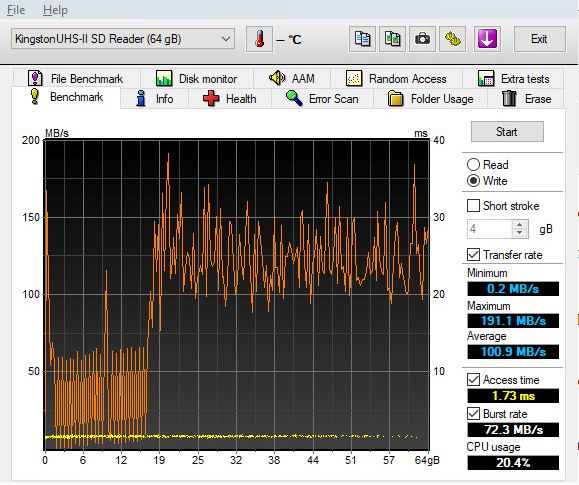Click the Start benchmark button
Screen dimensions: 579x485
click(507, 132)
